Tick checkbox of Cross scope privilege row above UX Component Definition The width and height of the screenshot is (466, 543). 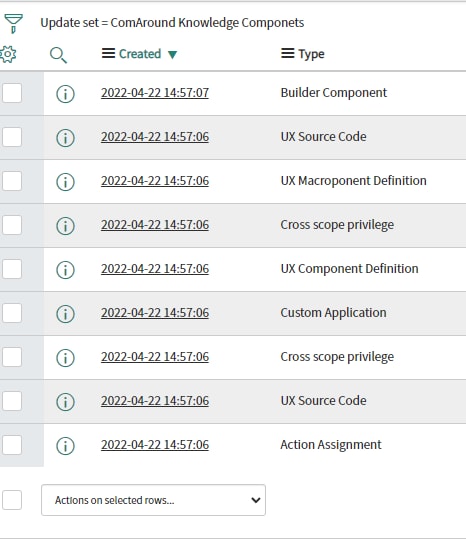(x=12, y=225)
